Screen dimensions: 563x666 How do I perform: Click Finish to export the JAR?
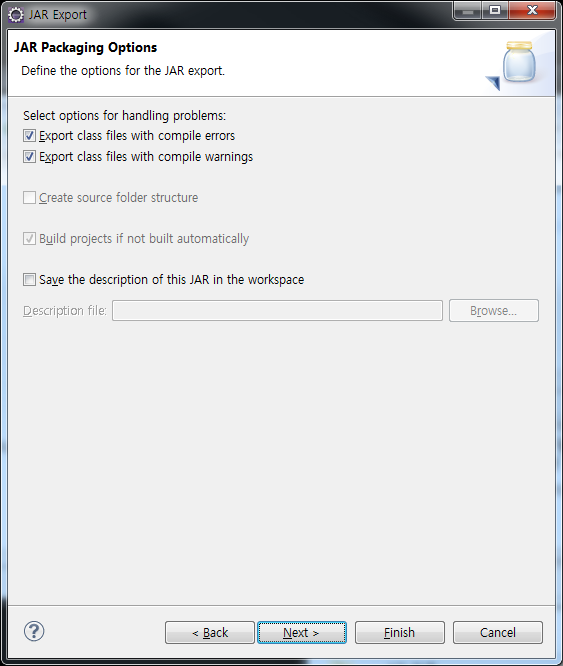[400, 632]
